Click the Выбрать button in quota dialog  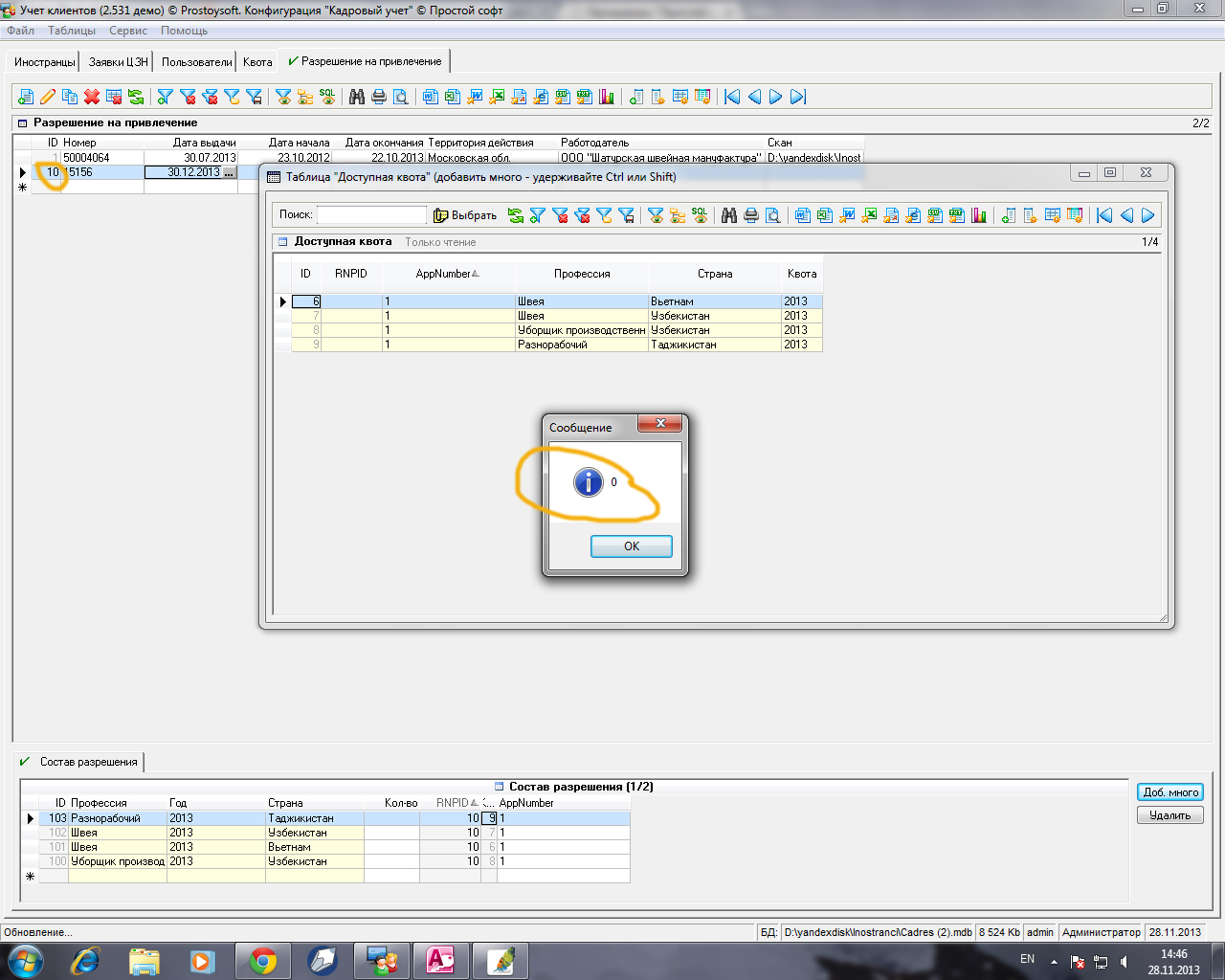[465, 215]
